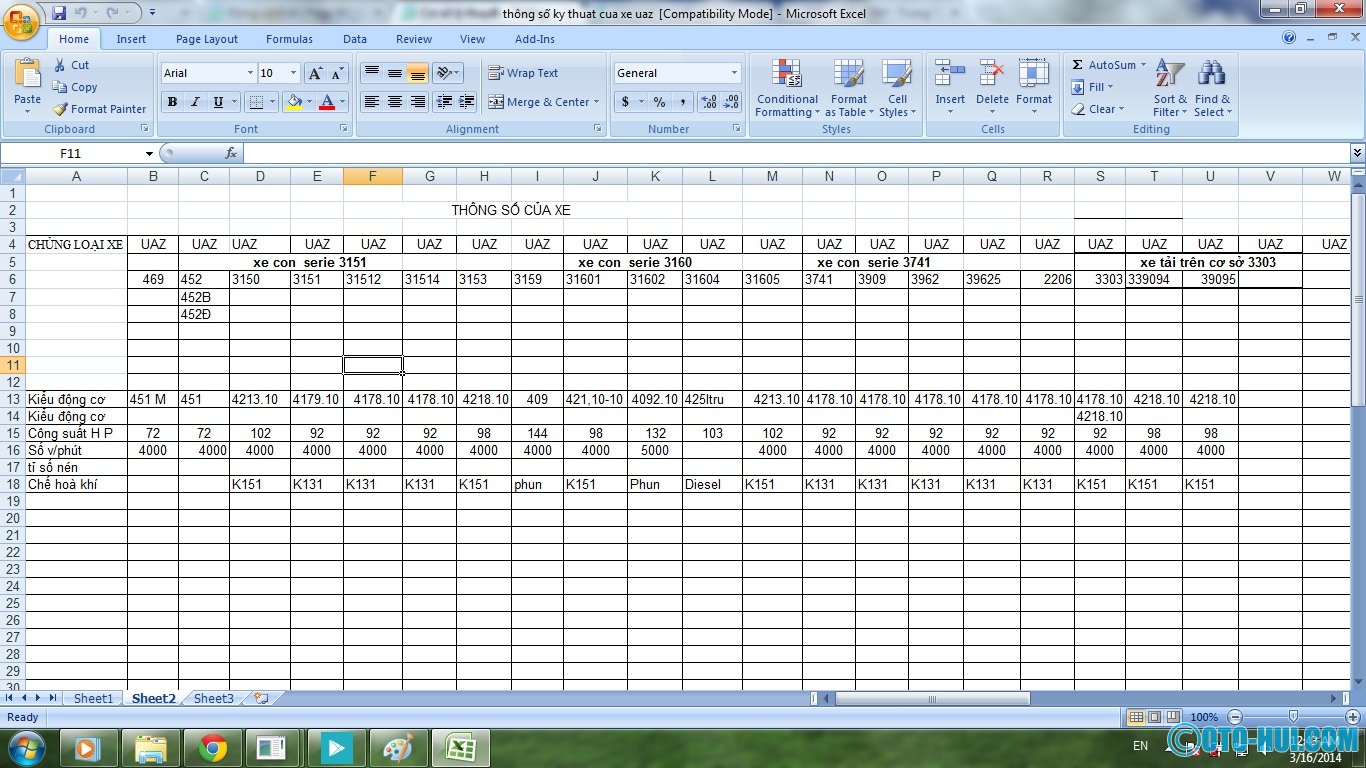Adjust the zoom slider handle
The width and height of the screenshot is (1366, 768).
[x=1293, y=717]
